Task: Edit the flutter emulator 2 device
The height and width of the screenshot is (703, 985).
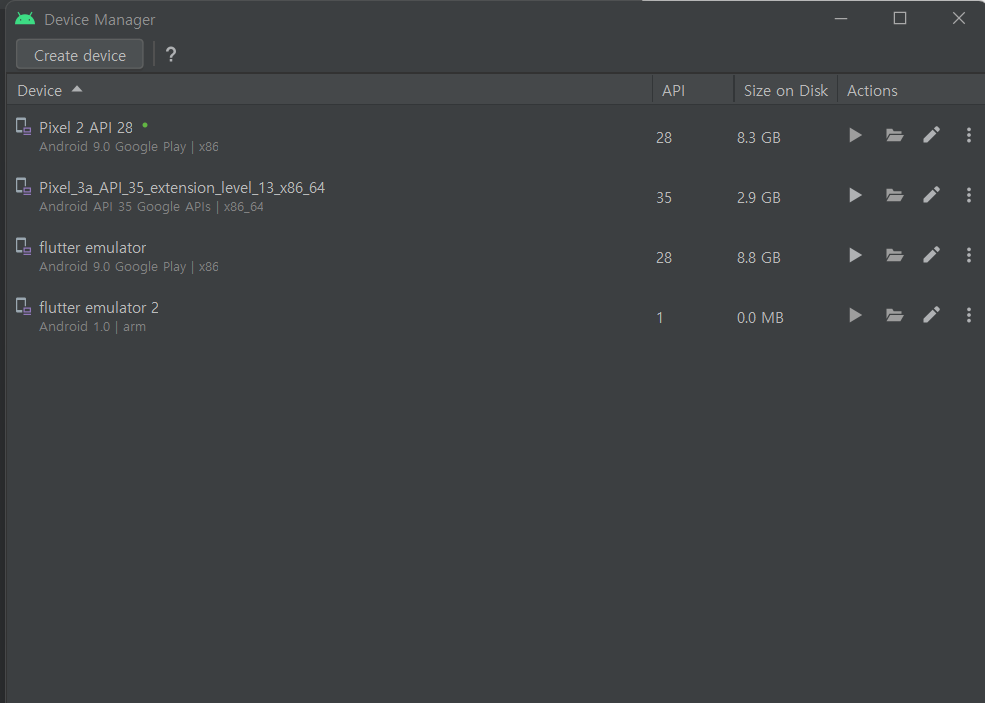Action: click(x=932, y=315)
